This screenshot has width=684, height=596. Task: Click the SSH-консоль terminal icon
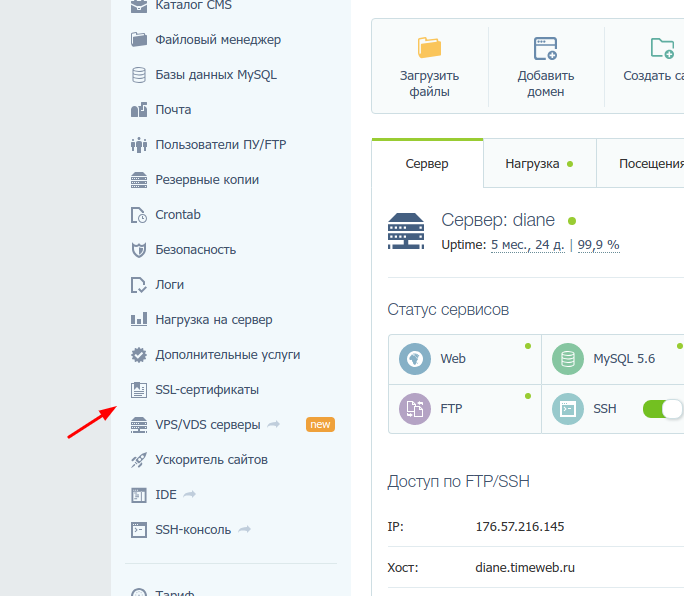pyautogui.click(x=139, y=530)
